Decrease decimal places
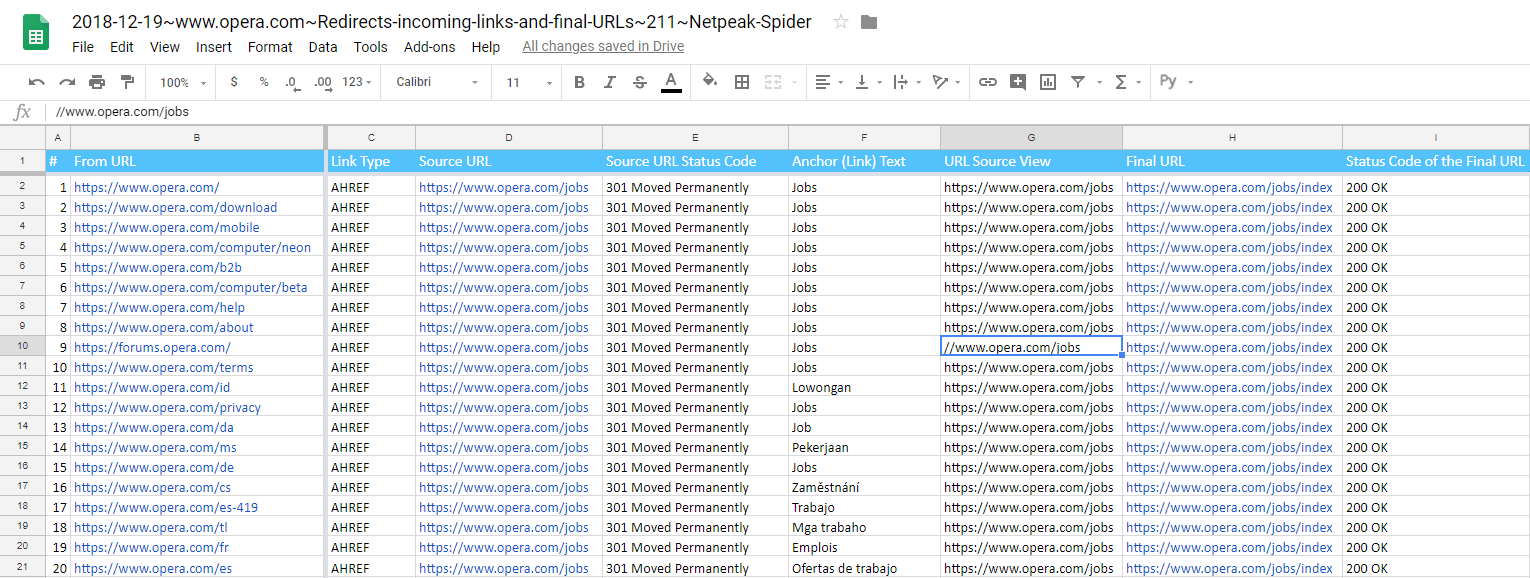The height and width of the screenshot is (578, 1530). (x=292, y=82)
